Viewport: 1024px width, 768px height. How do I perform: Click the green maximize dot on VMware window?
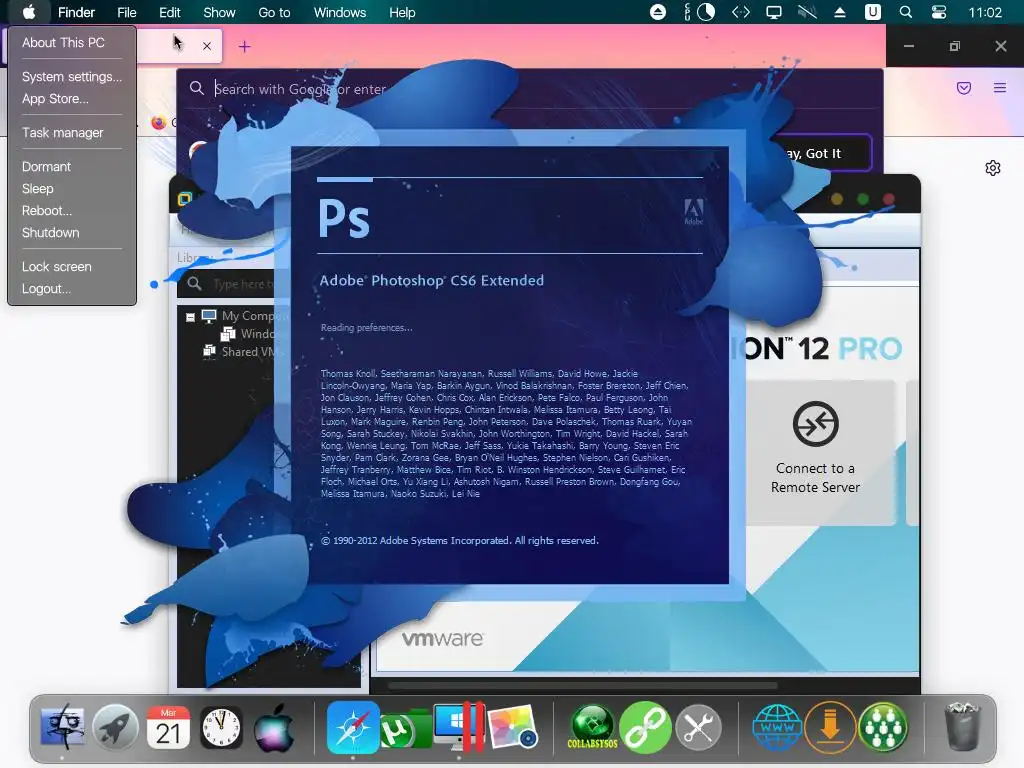click(863, 199)
